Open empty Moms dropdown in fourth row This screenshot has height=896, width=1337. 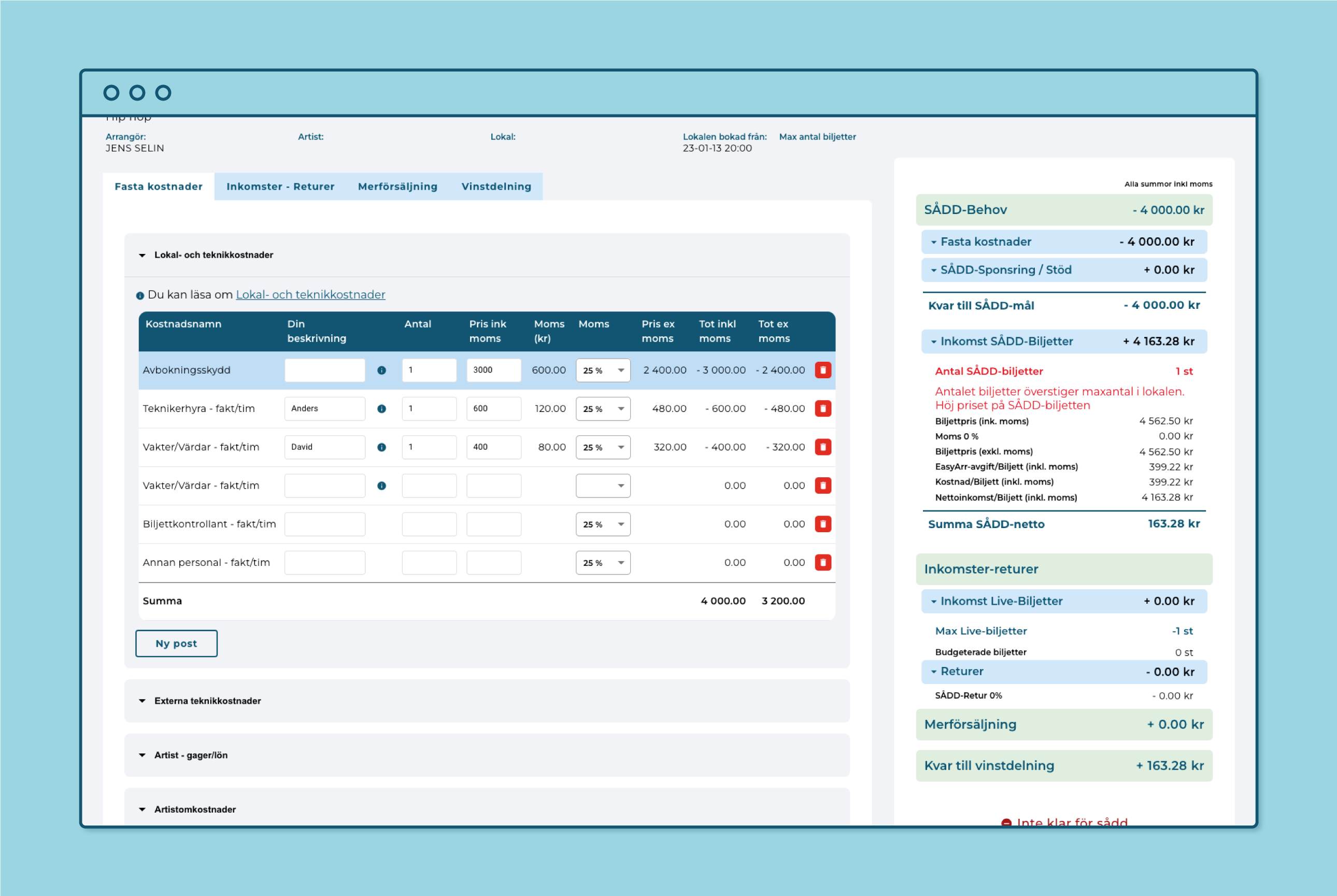603,486
